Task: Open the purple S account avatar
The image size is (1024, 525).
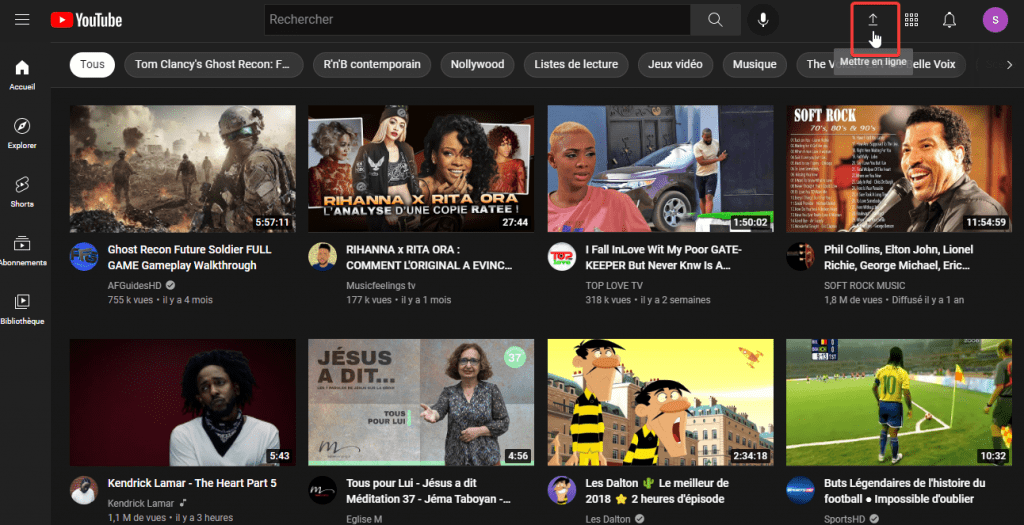Action: 995,20
